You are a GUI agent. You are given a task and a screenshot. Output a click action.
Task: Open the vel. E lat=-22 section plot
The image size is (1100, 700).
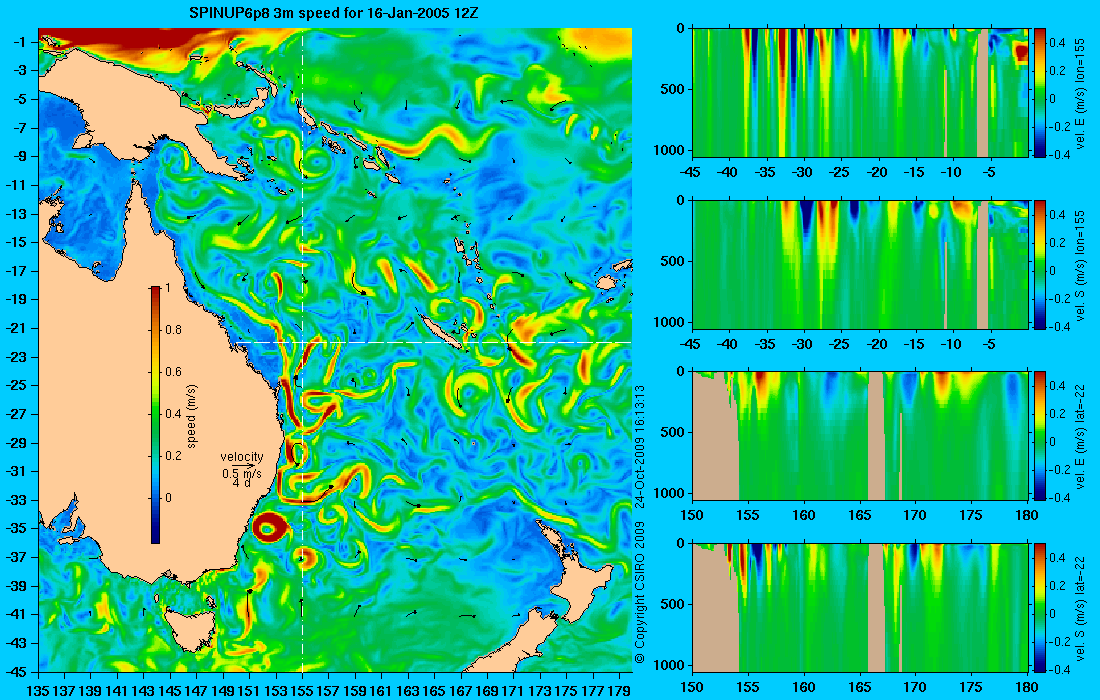tap(860, 436)
